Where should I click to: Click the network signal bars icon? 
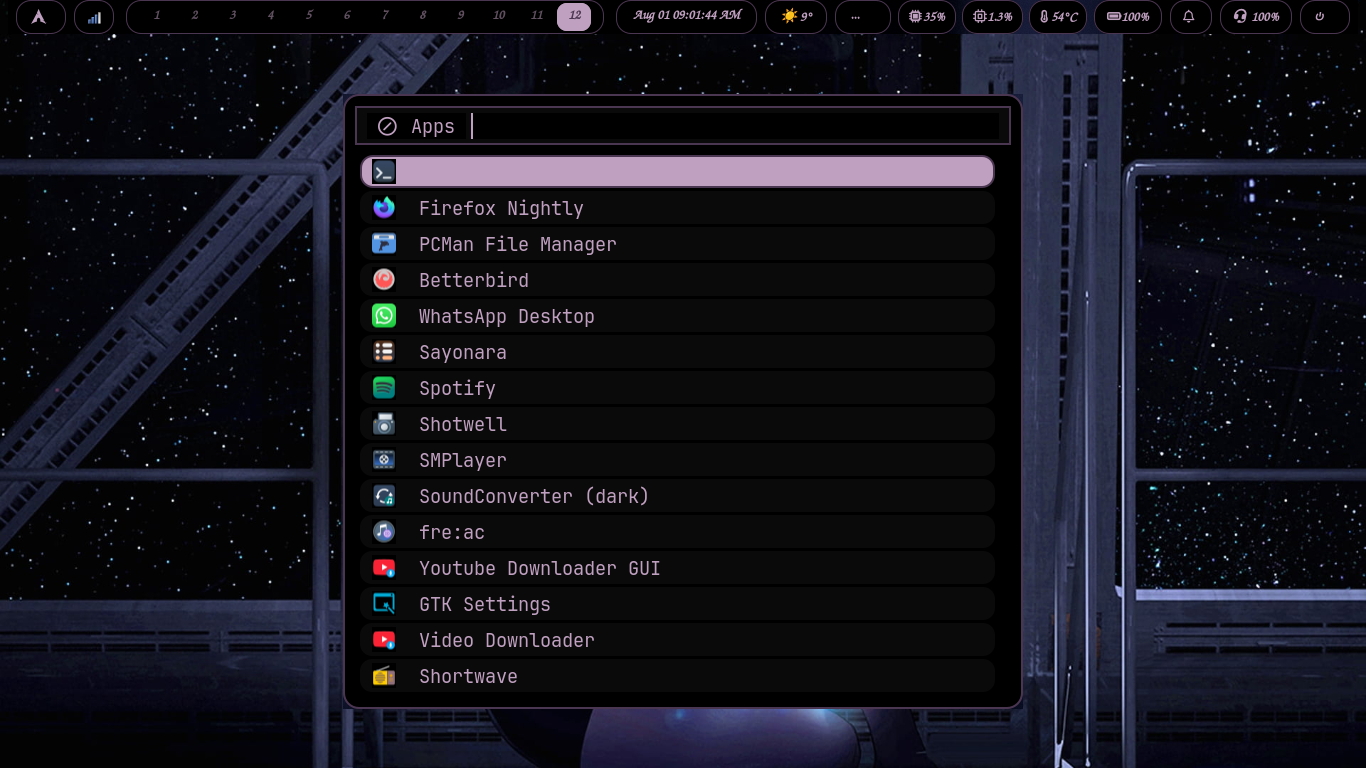94,17
